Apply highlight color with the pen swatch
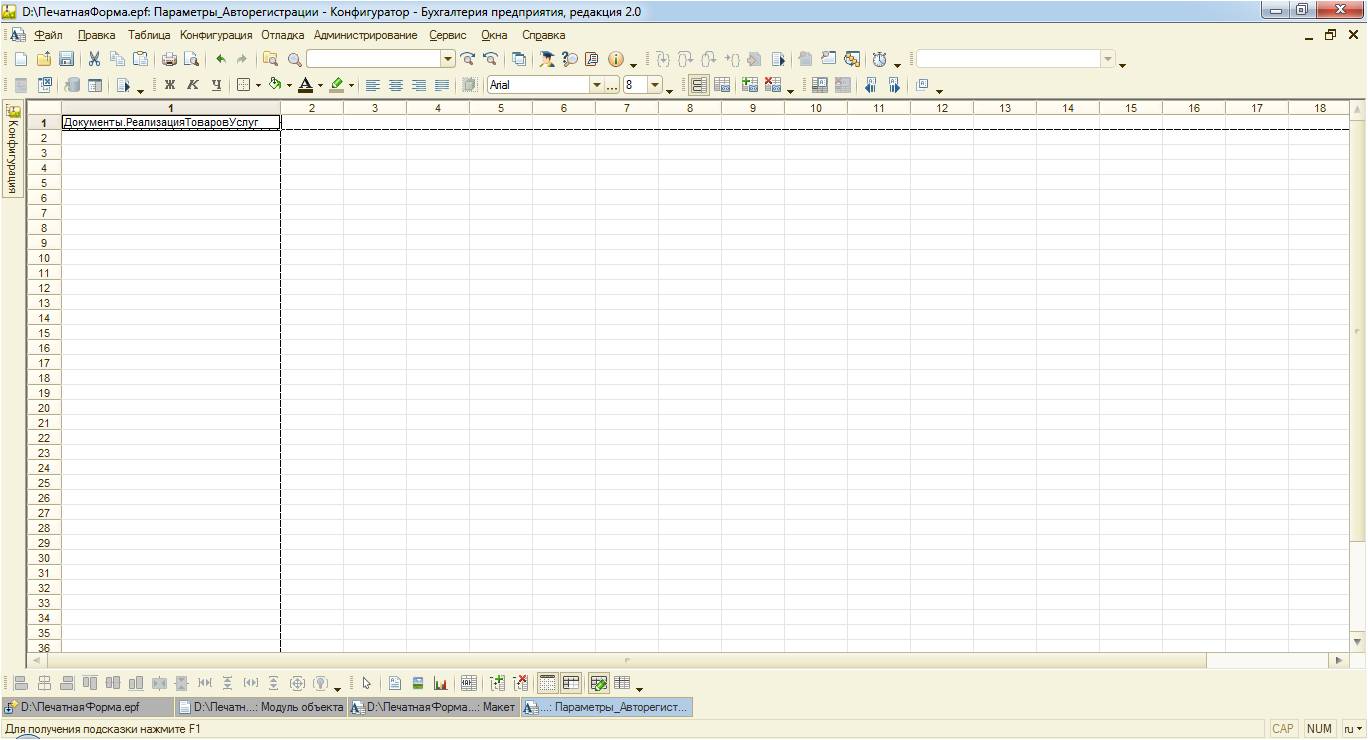 pos(337,86)
